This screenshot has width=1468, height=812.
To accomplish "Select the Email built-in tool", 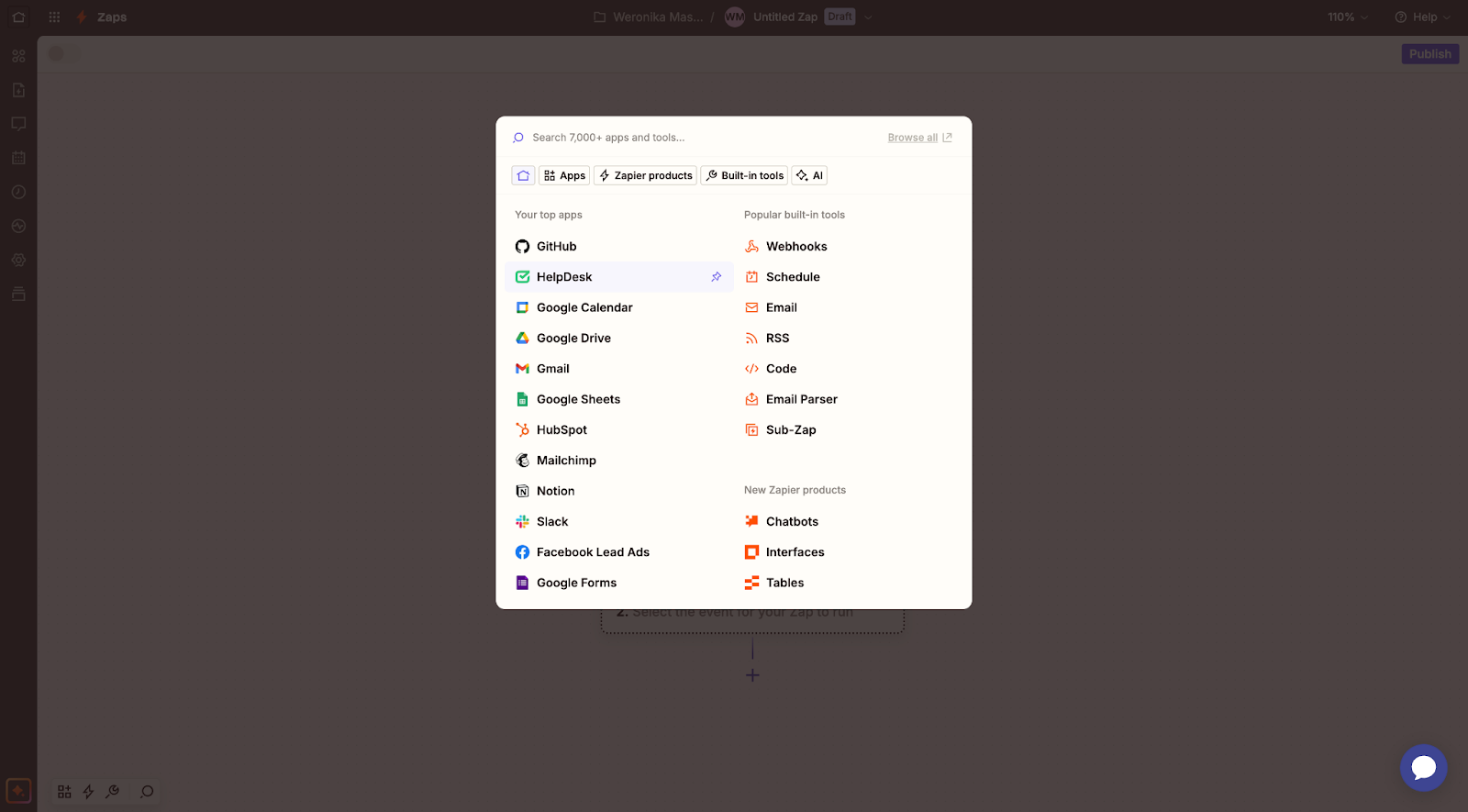I will 849,307.
